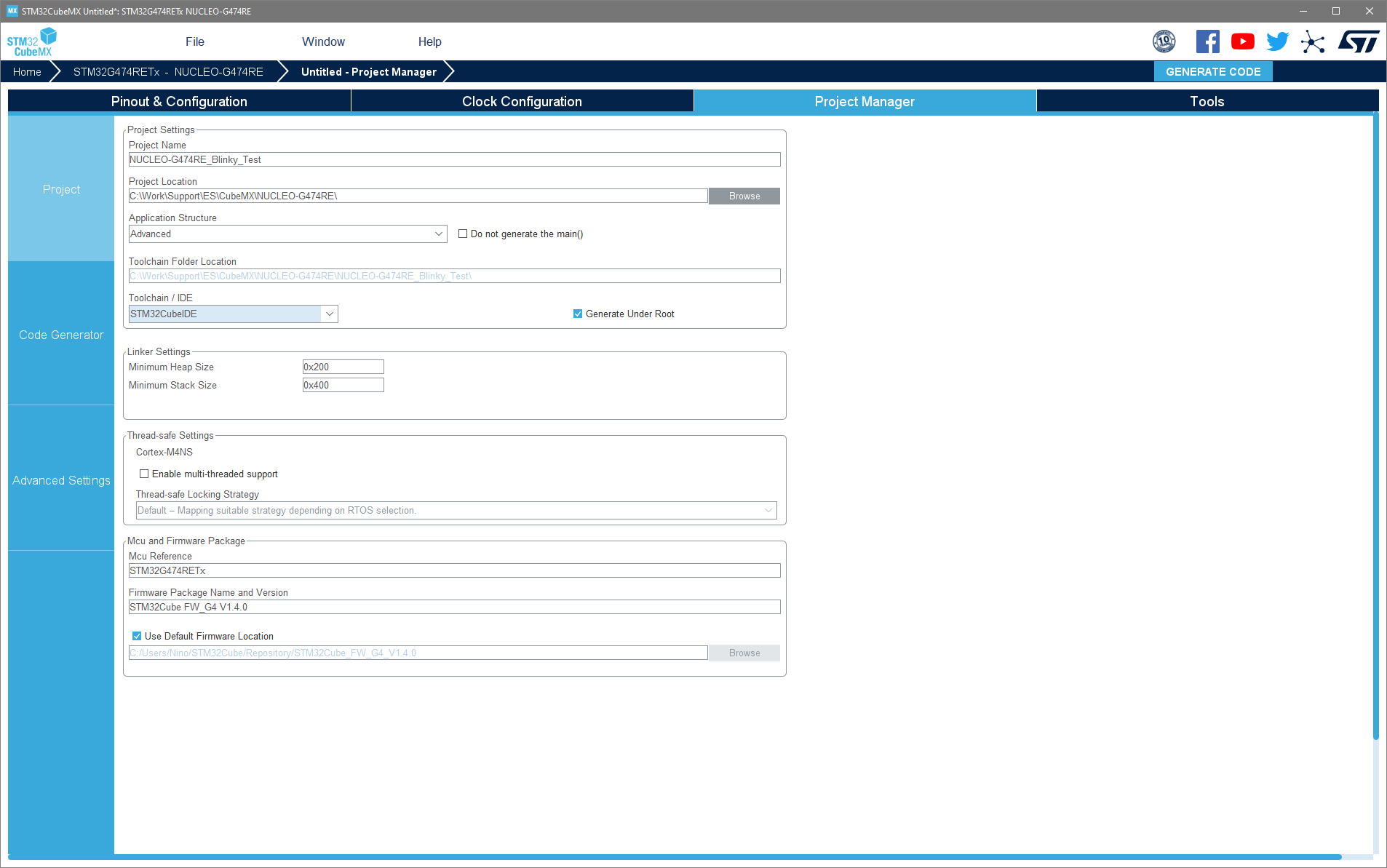The width and height of the screenshot is (1387, 868).
Task: Click the STM32CubeMX logo icon
Action: pyautogui.click(x=32, y=42)
